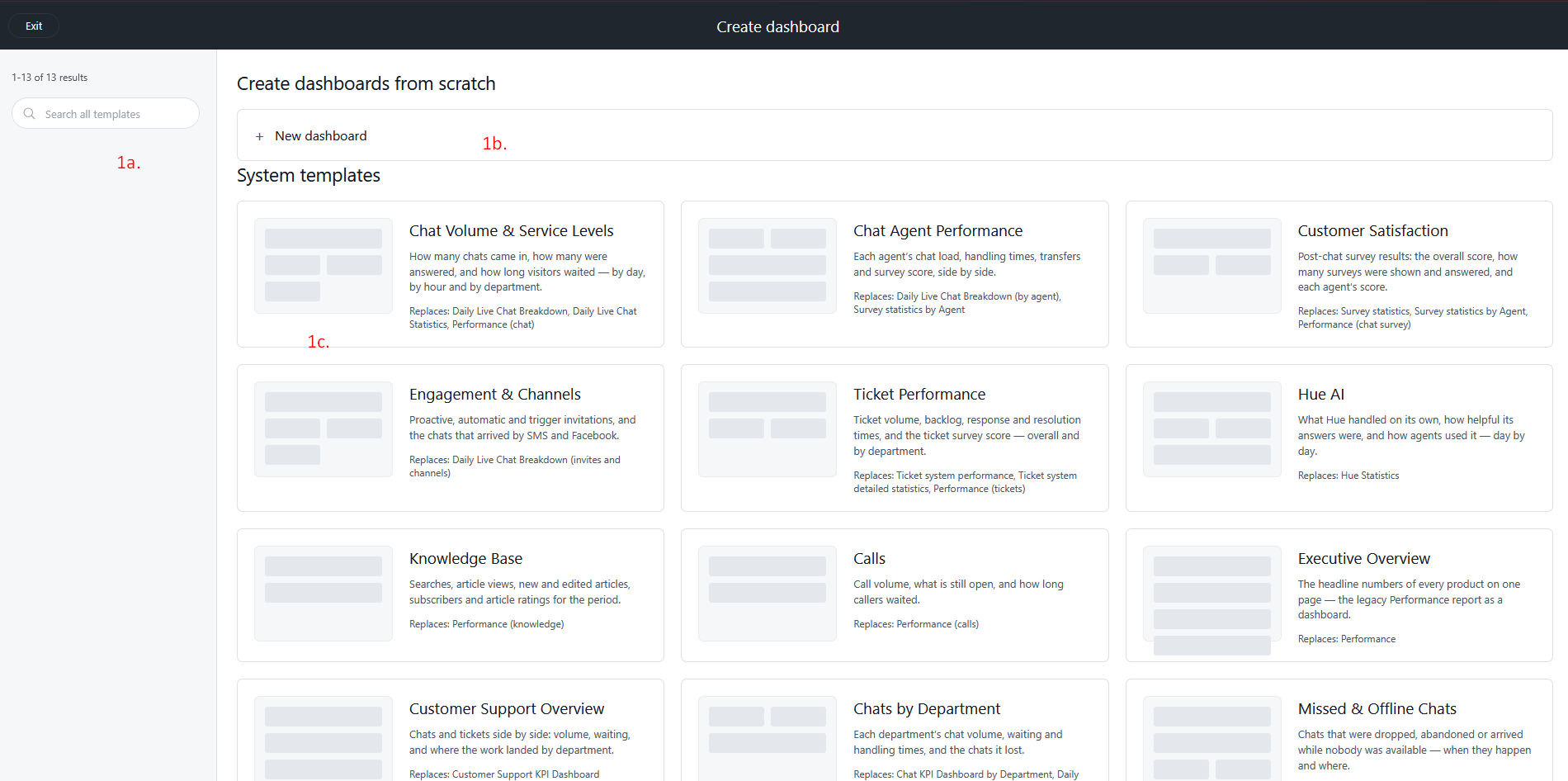
Task: Click 'Replaces: Customer Support KPI Dashboard' text
Action: pos(504,774)
